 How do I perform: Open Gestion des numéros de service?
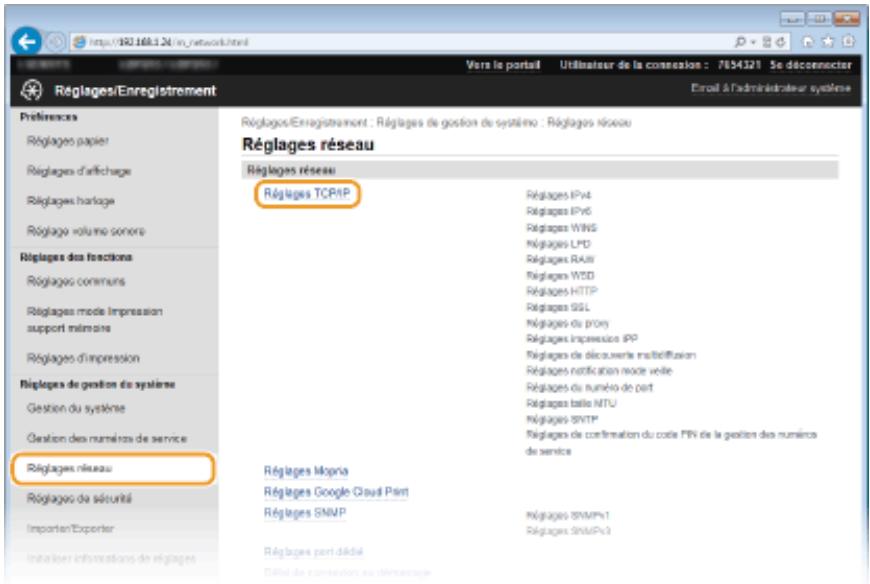[107, 438]
